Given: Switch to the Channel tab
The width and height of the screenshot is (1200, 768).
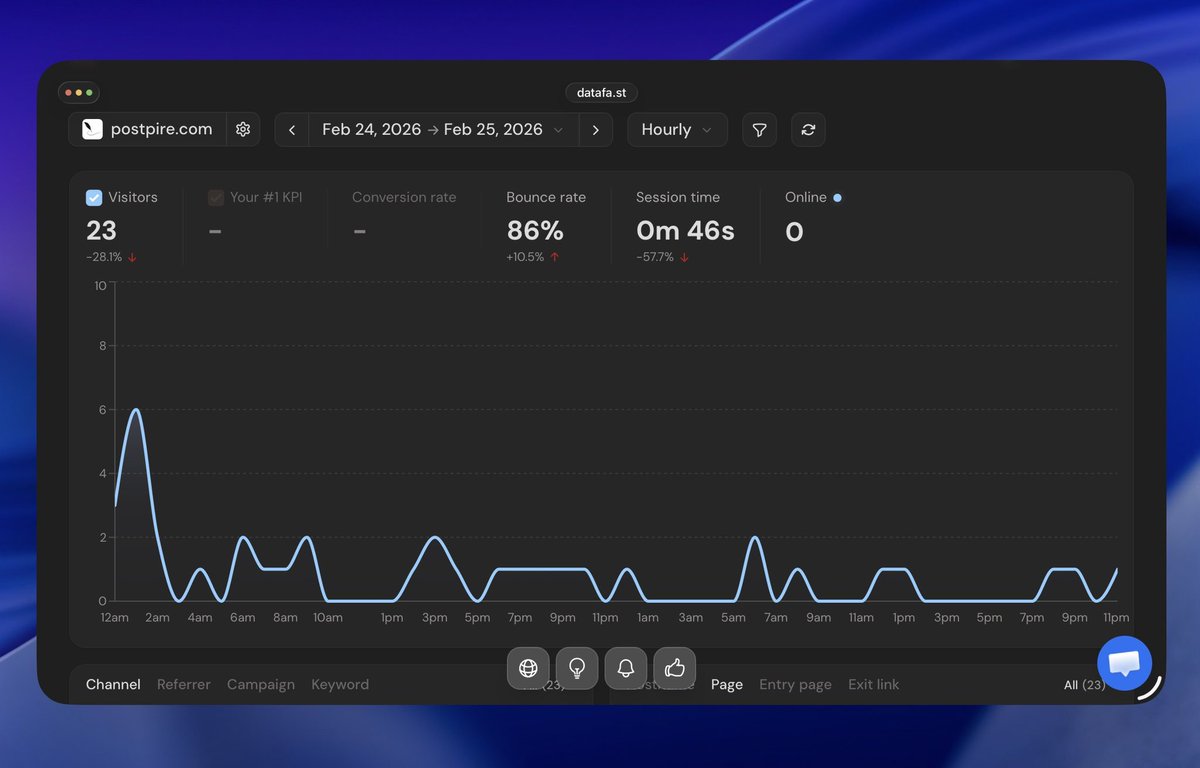Looking at the screenshot, I should [x=113, y=685].
